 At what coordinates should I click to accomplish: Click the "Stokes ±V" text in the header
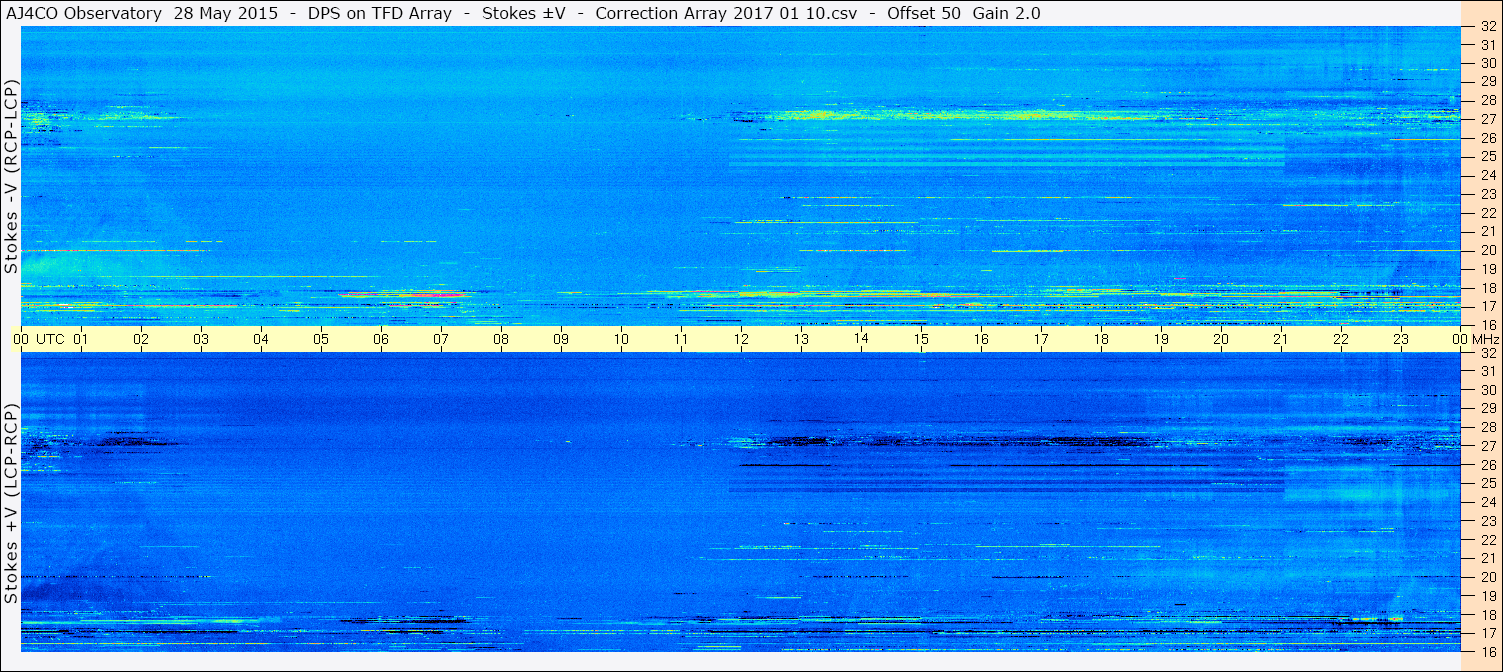(525, 14)
